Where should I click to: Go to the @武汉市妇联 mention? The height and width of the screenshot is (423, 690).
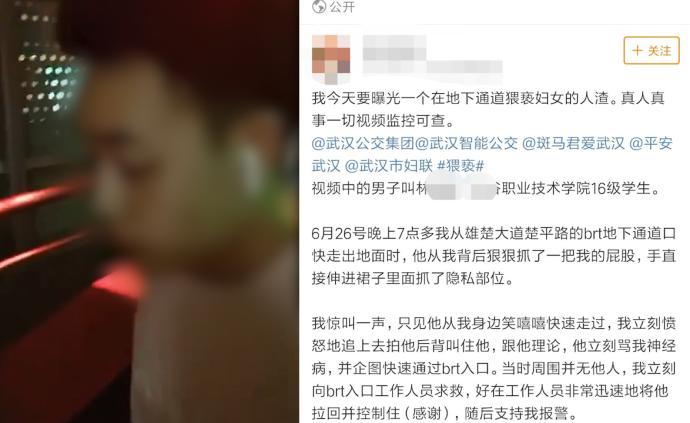pyautogui.click(x=389, y=166)
